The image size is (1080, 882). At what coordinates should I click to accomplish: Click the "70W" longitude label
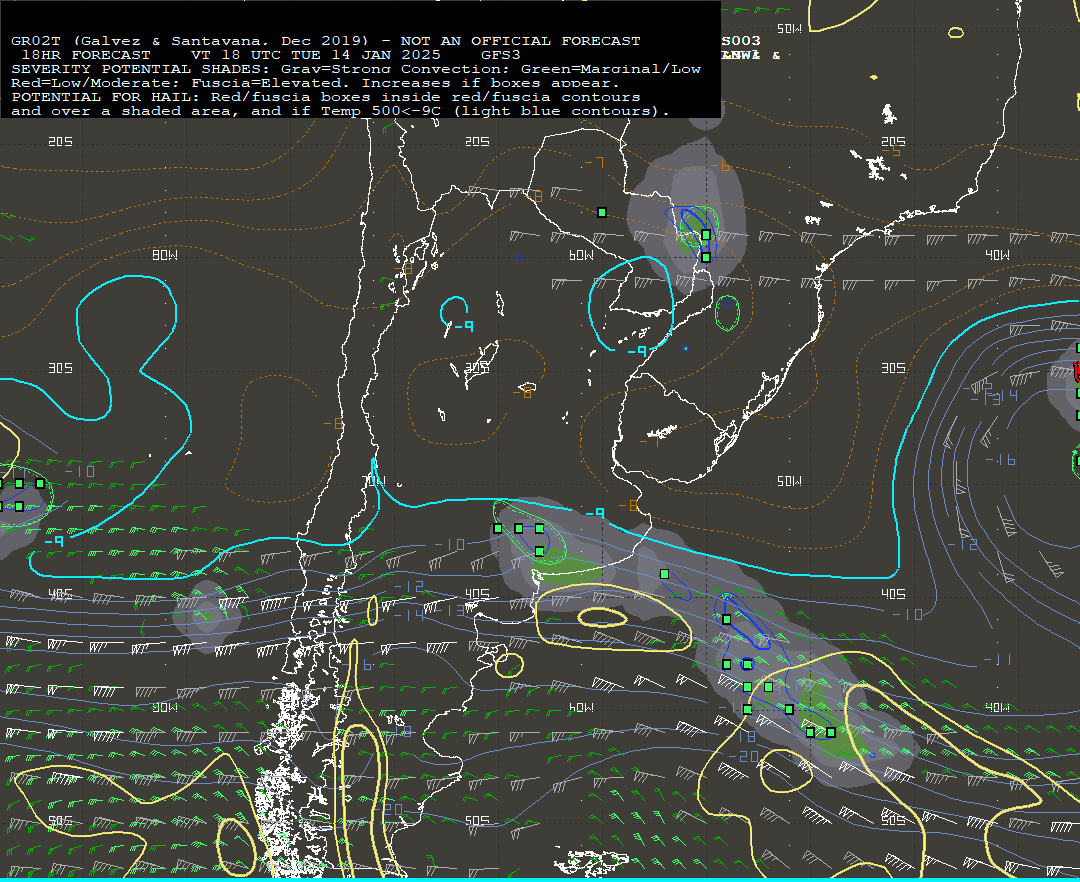[373, 480]
